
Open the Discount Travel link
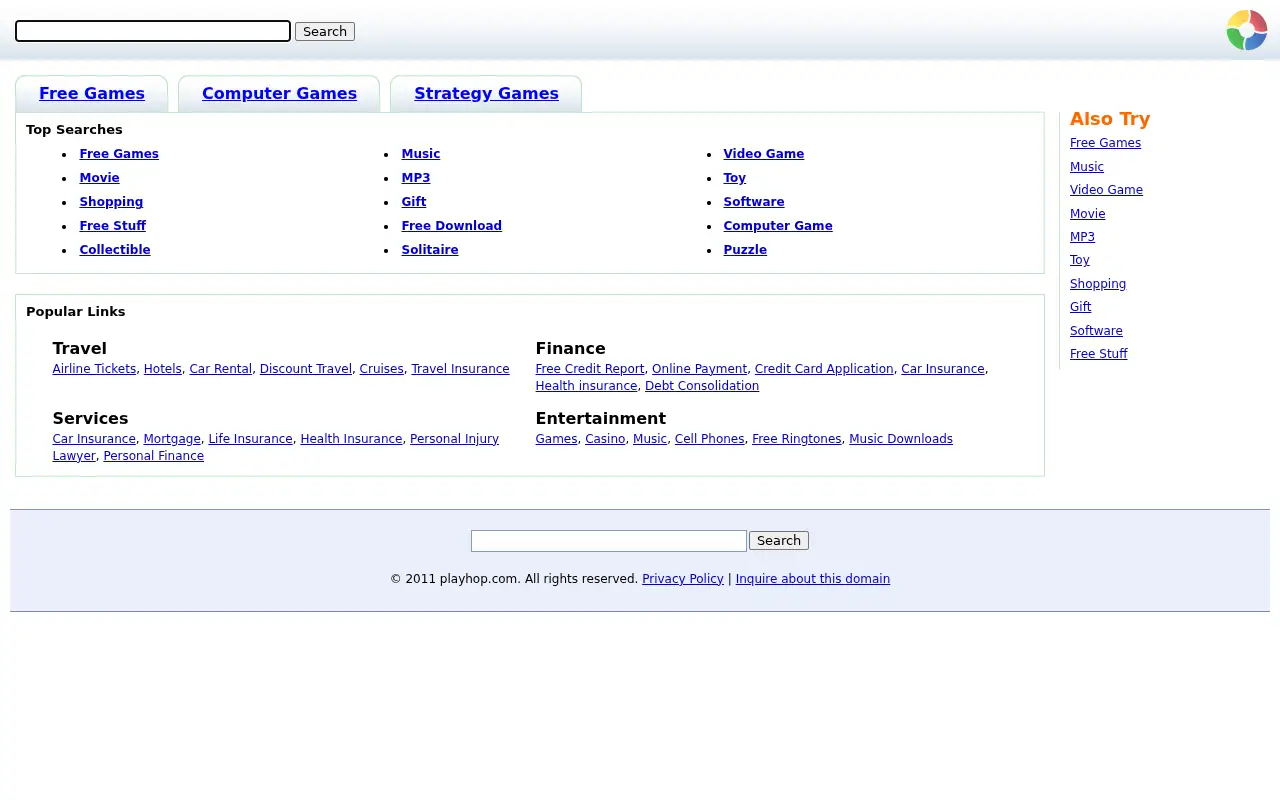click(x=306, y=369)
